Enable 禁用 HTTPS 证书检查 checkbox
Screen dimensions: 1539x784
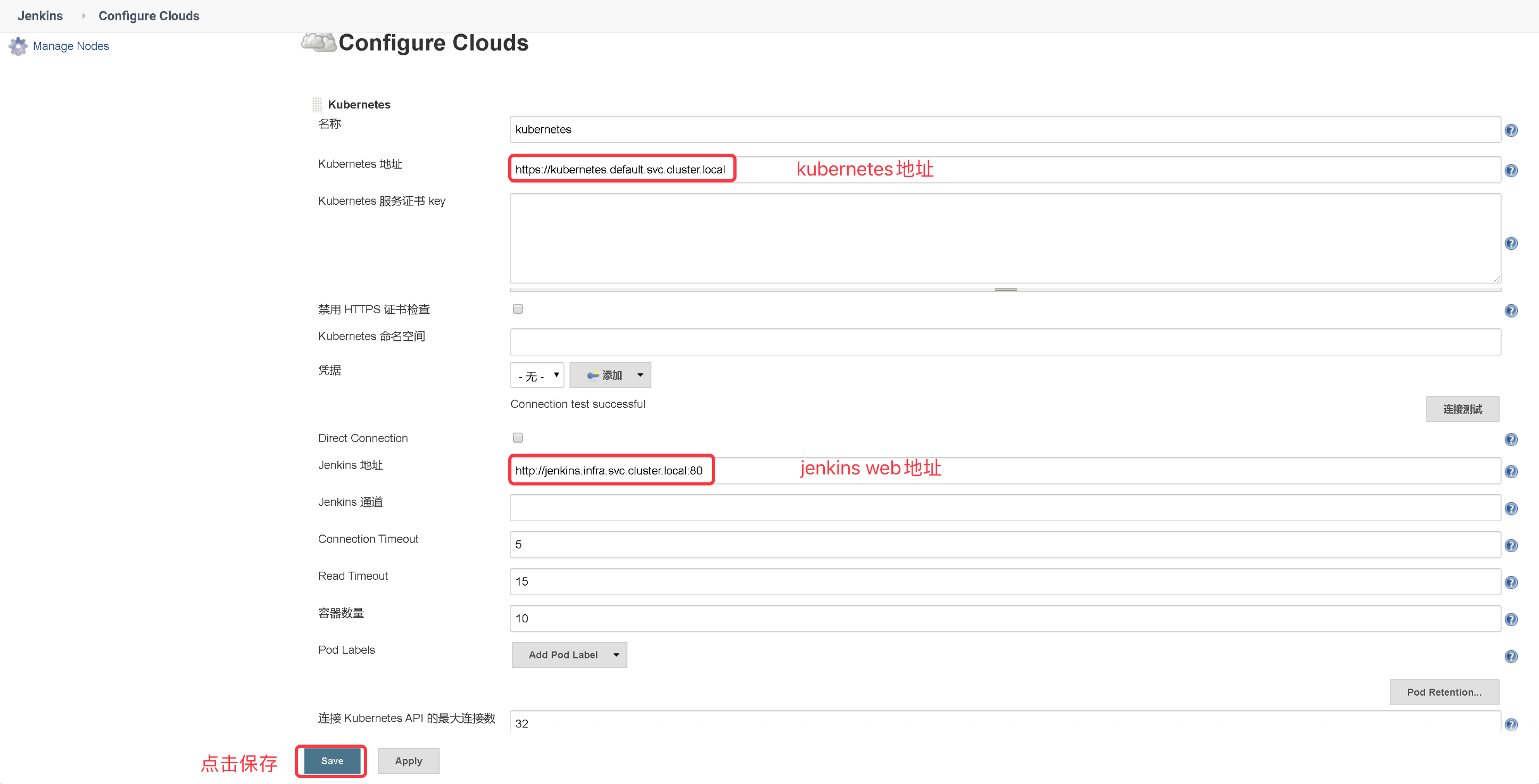[x=517, y=308]
